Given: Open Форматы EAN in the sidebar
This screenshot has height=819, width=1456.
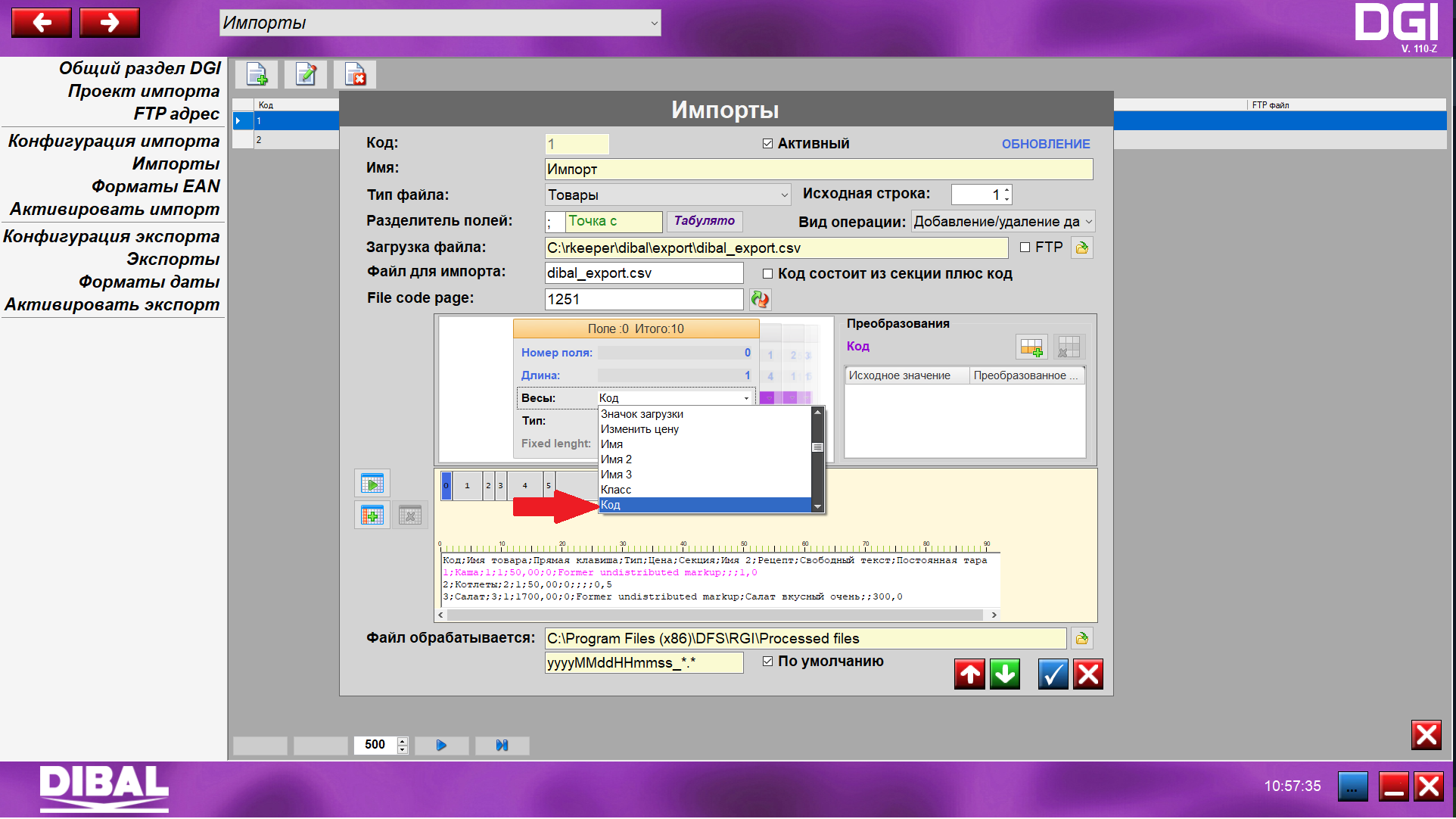Looking at the screenshot, I should [155, 186].
